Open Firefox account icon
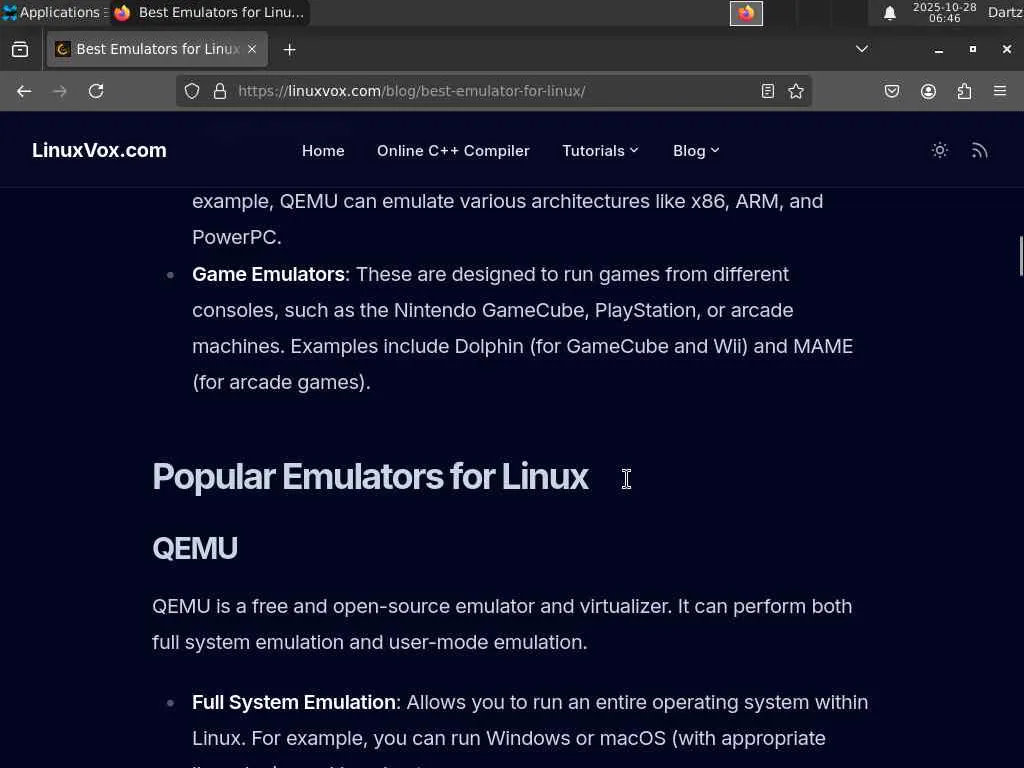1024x768 pixels. click(928, 91)
